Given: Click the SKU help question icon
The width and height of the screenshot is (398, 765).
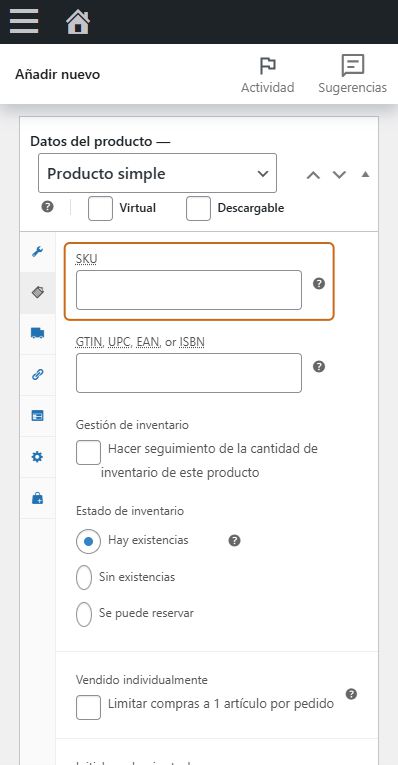Looking at the screenshot, I should 319,283.
